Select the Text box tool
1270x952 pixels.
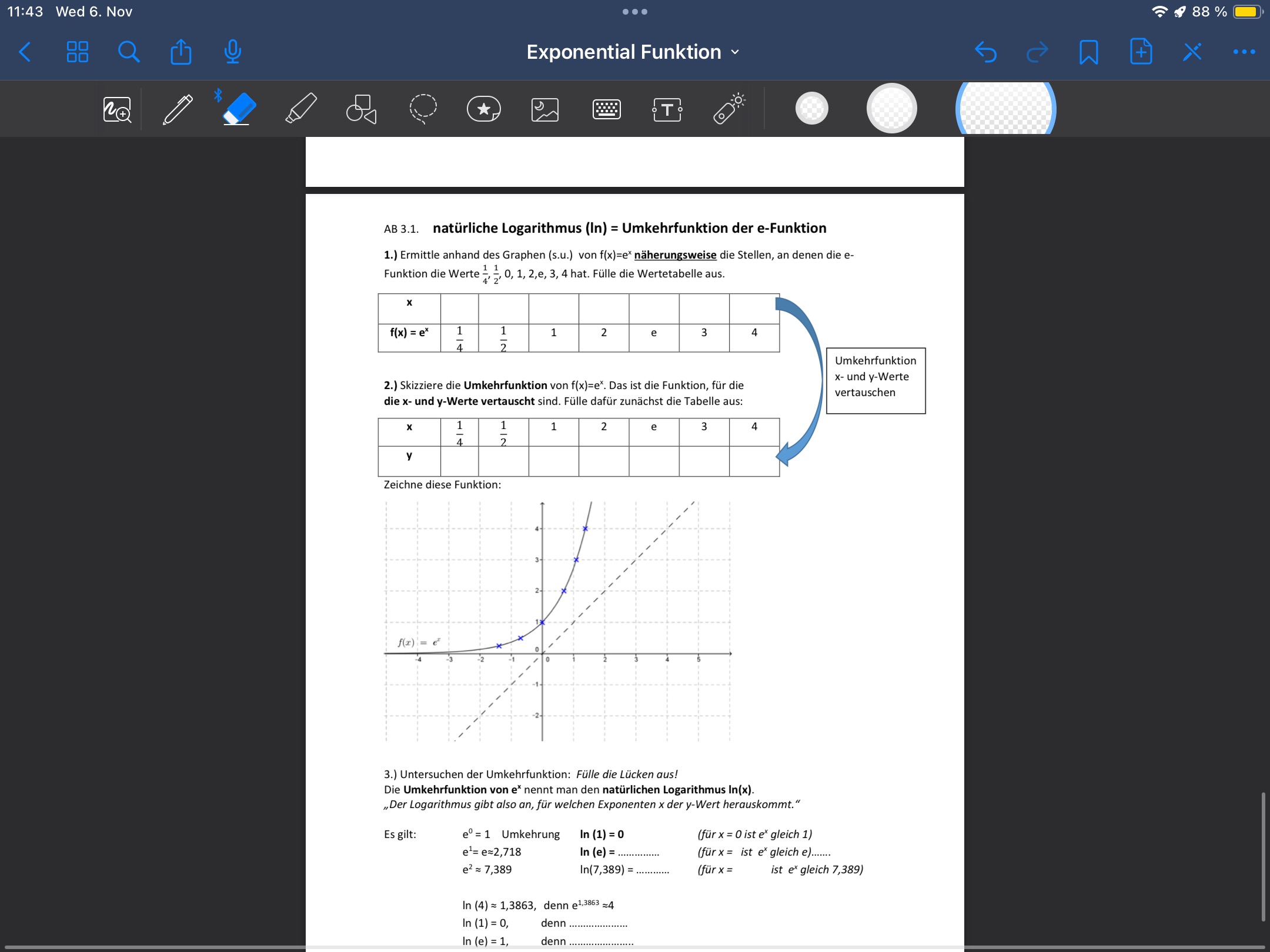667,109
